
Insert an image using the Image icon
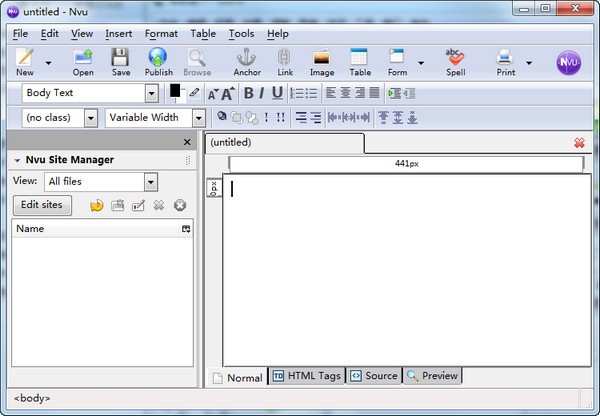coord(322,62)
